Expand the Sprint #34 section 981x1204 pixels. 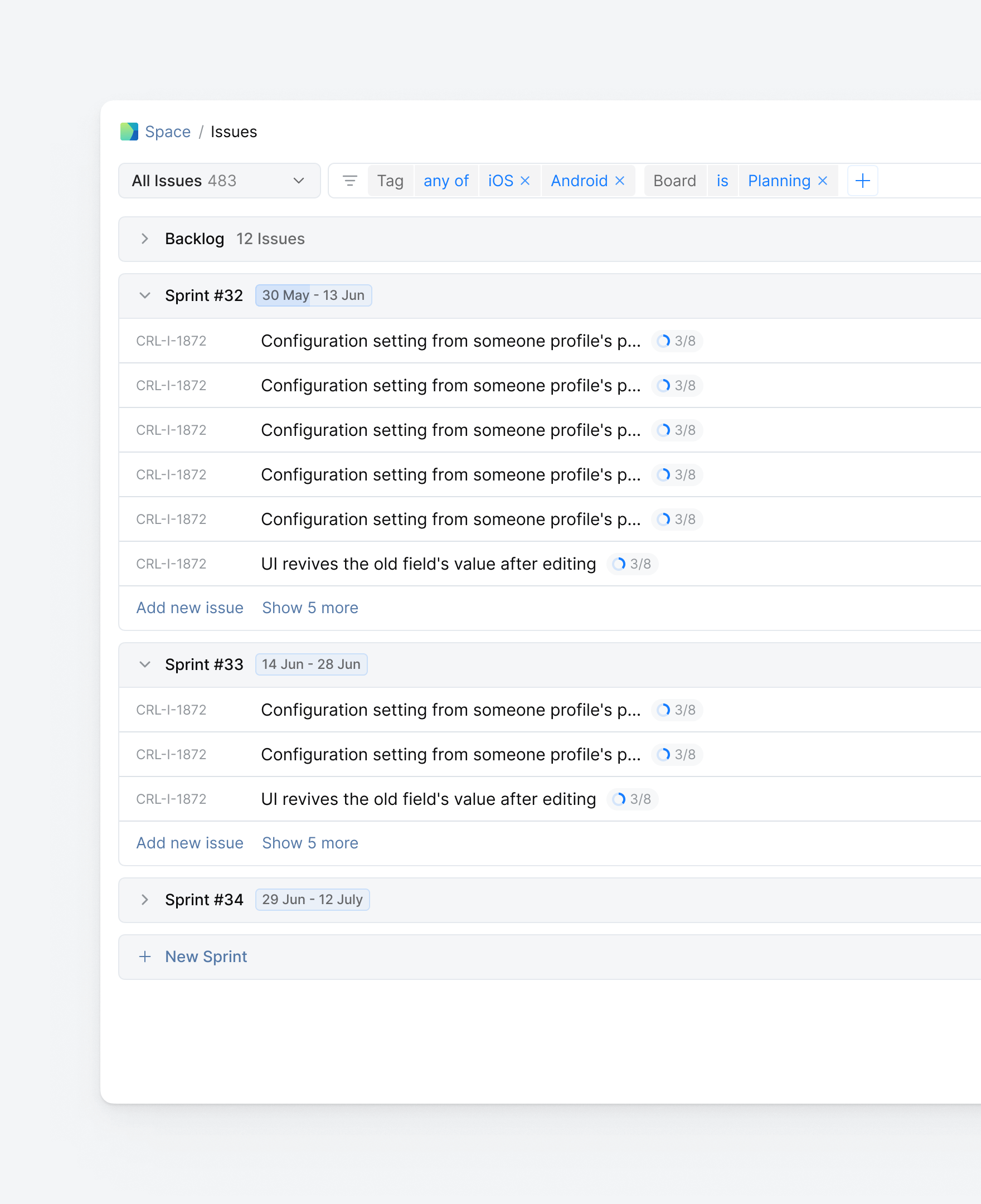(145, 900)
